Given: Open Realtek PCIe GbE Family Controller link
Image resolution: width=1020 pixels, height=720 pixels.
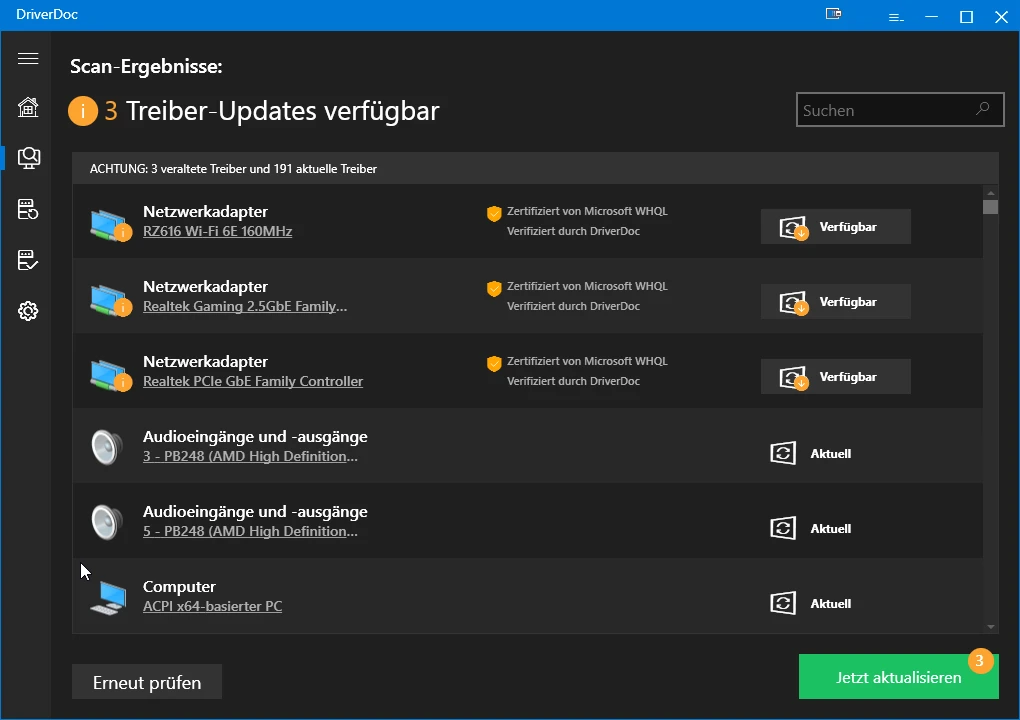Looking at the screenshot, I should [253, 381].
